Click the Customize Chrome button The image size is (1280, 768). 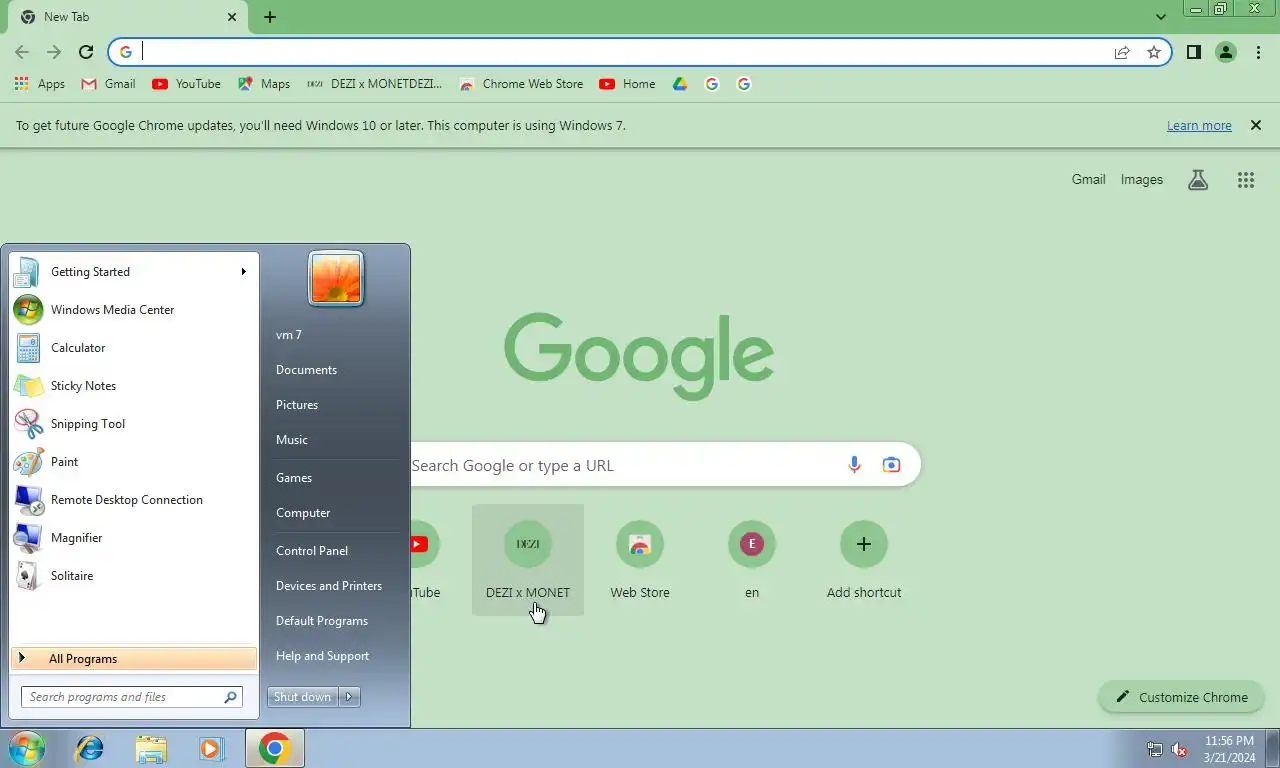tap(1181, 697)
